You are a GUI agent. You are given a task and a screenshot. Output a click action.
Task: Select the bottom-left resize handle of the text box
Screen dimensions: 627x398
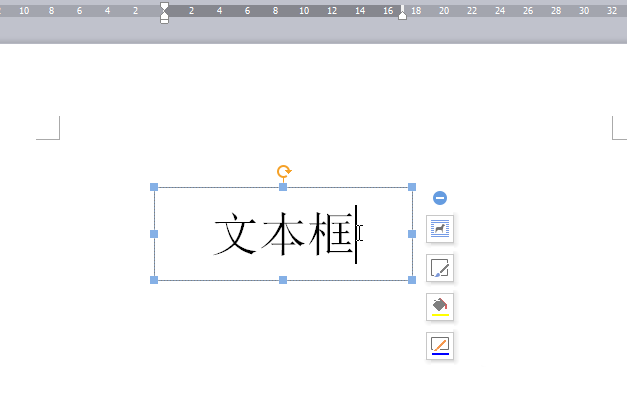coord(154,280)
